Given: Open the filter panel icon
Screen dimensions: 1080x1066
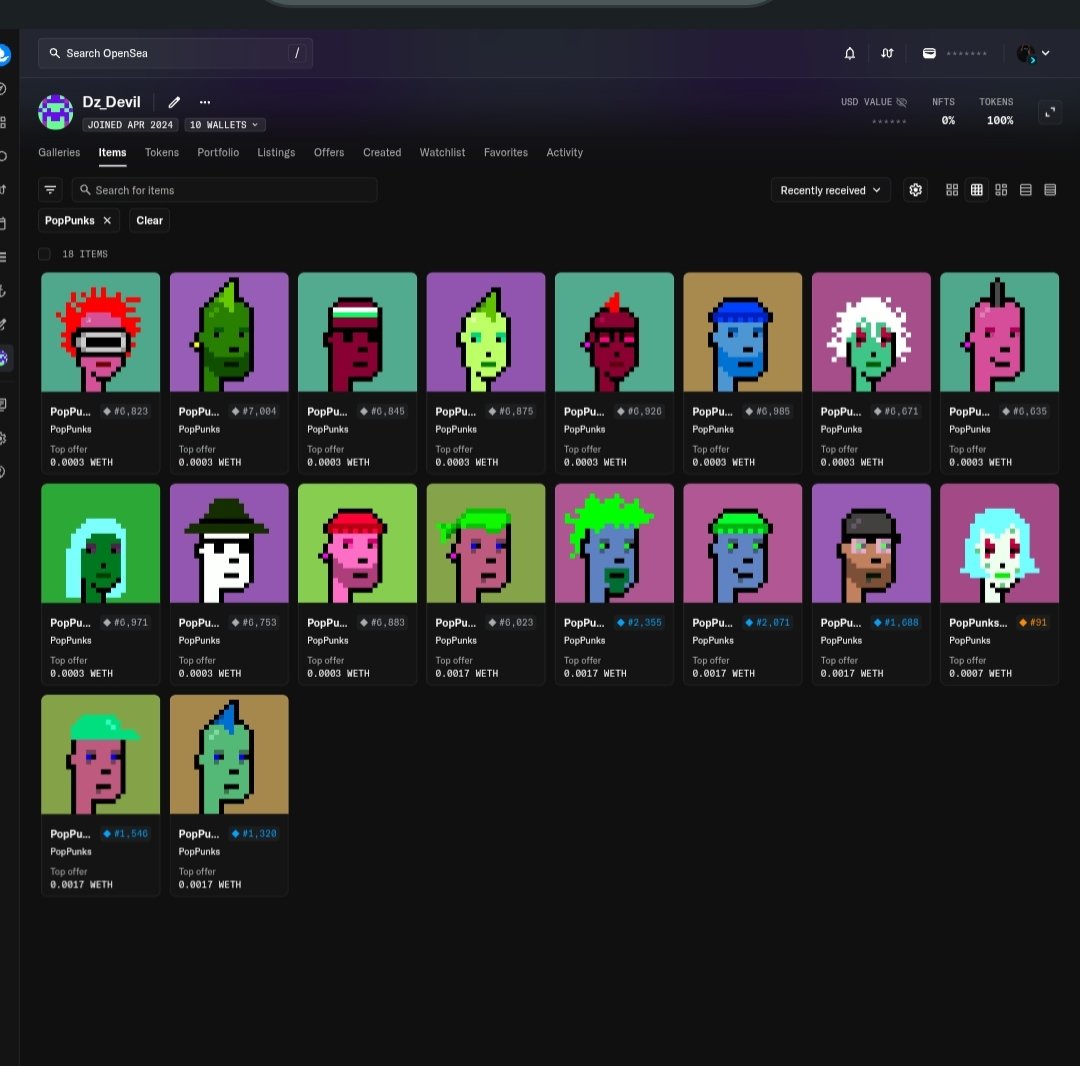Looking at the screenshot, I should pyautogui.click(x=50, y=190).
